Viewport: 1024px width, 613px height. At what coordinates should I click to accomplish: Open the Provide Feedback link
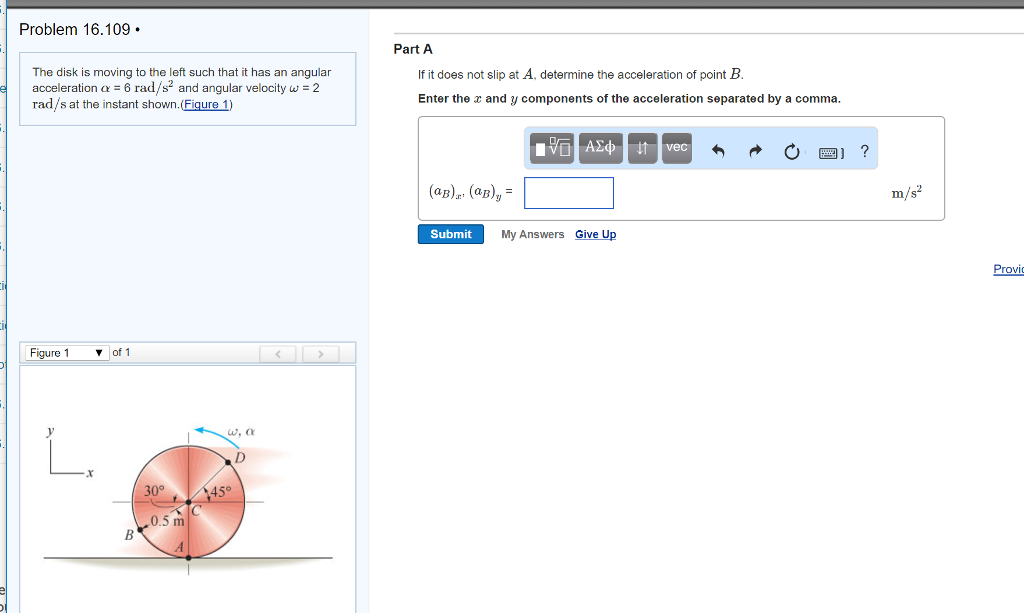tap(1008, 268)
